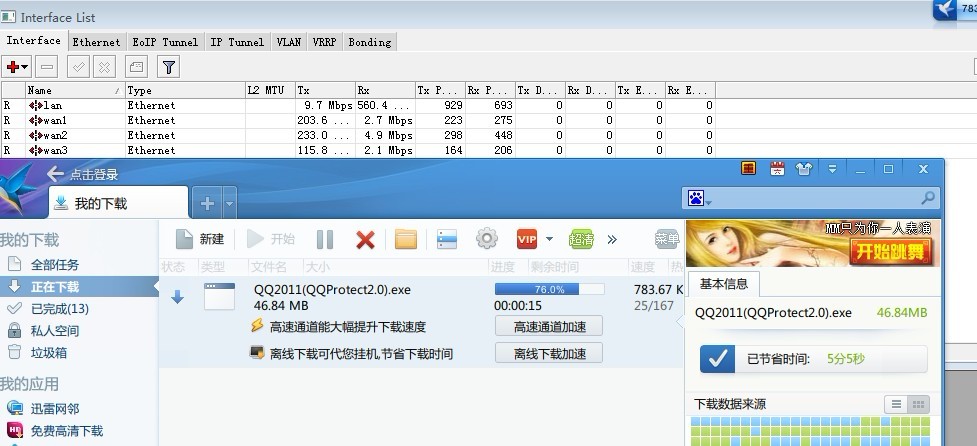Viewport: 977px width, 446px height.
Task: Click the Baidu paw search engine dropdown
Action: [x=699, y=199]
